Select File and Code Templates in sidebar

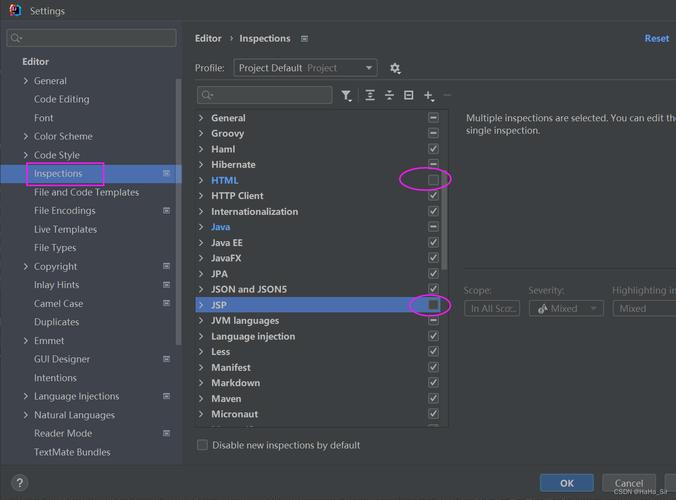[x=86, y=192]
